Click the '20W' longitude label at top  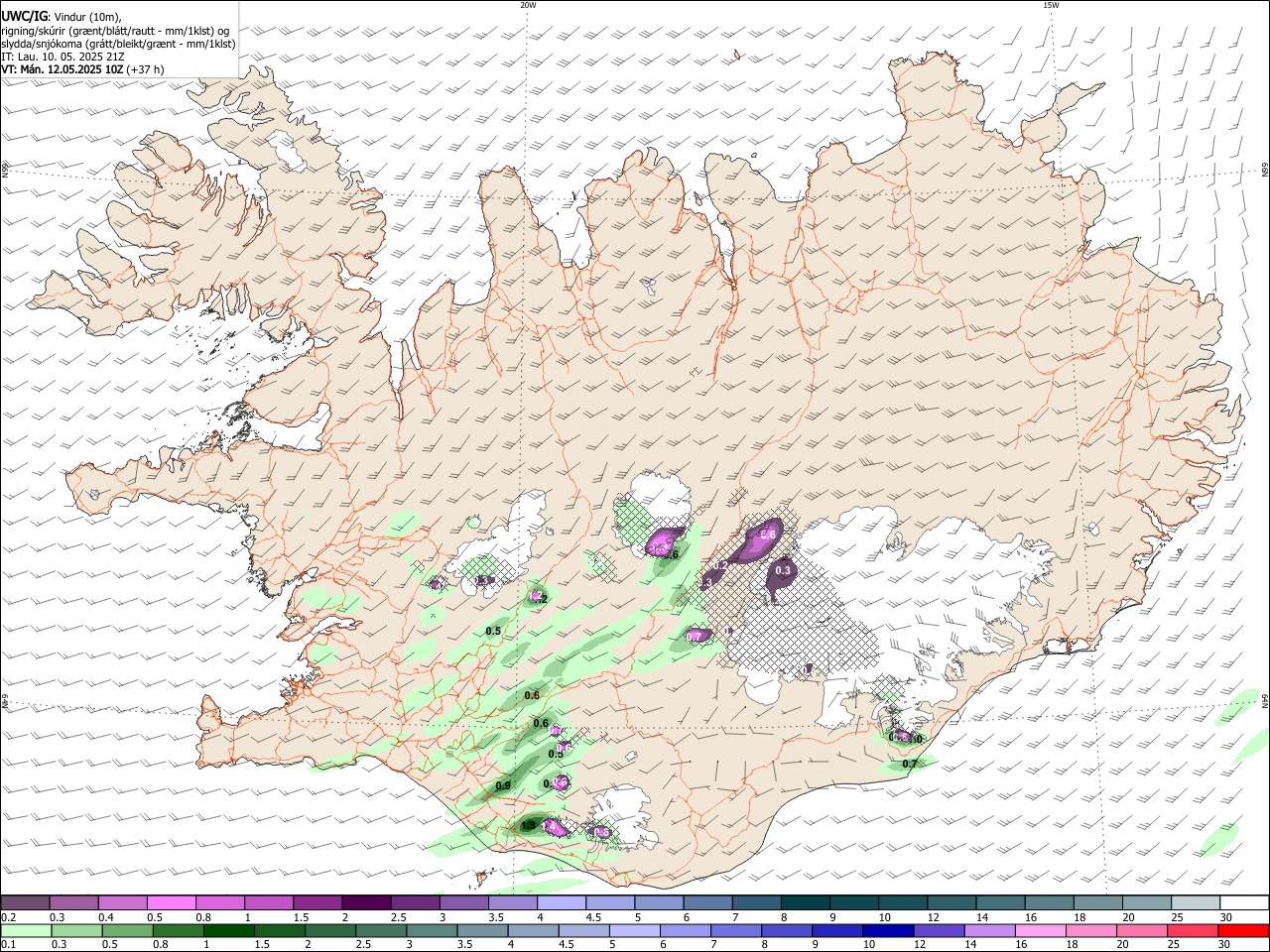click(528, 5)
